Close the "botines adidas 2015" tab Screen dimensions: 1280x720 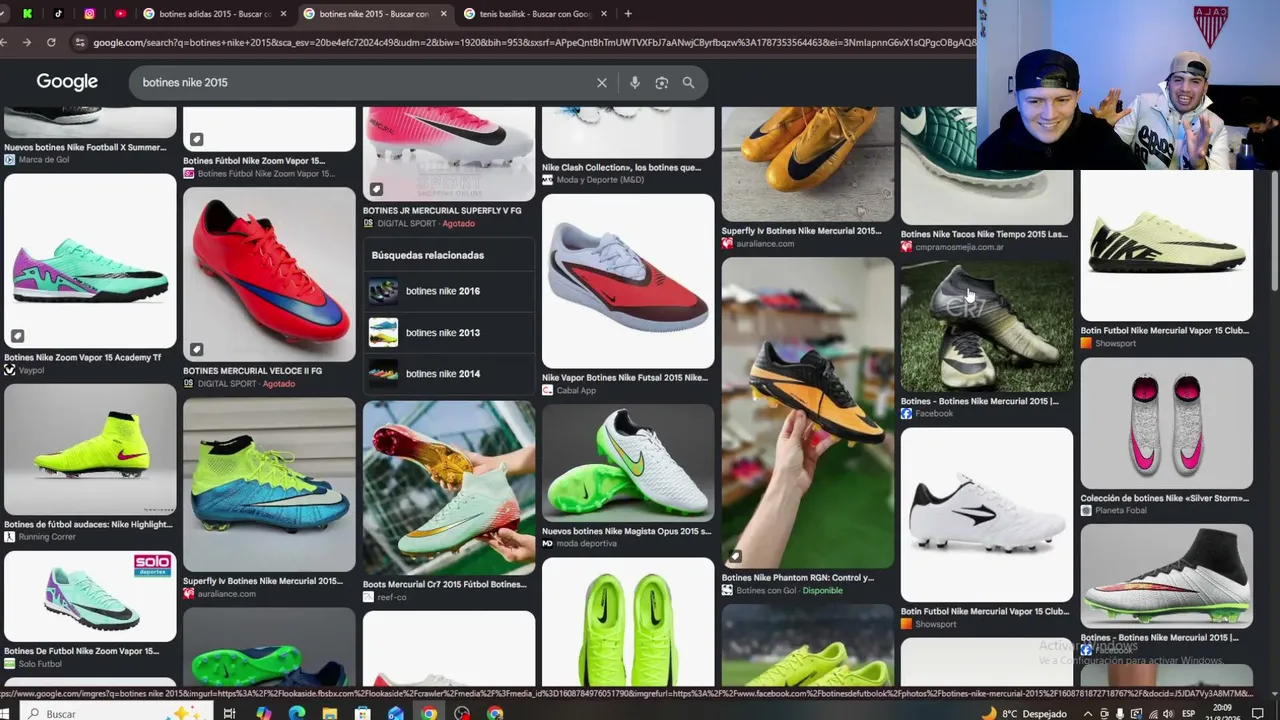(x=283, y=14)
